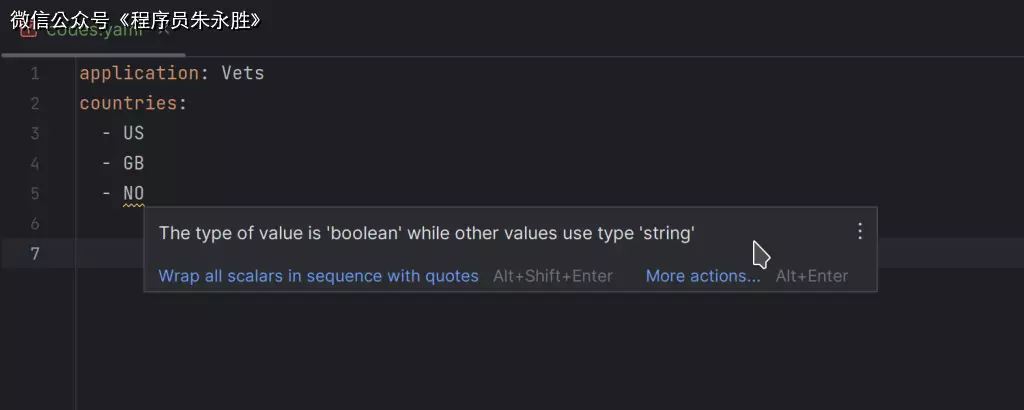This screenshot has width=1024, height=410.
Task: Apply "Wrap all scalars in sequence with quotes"
Action: pyautogui.click(x=318, y=276)
